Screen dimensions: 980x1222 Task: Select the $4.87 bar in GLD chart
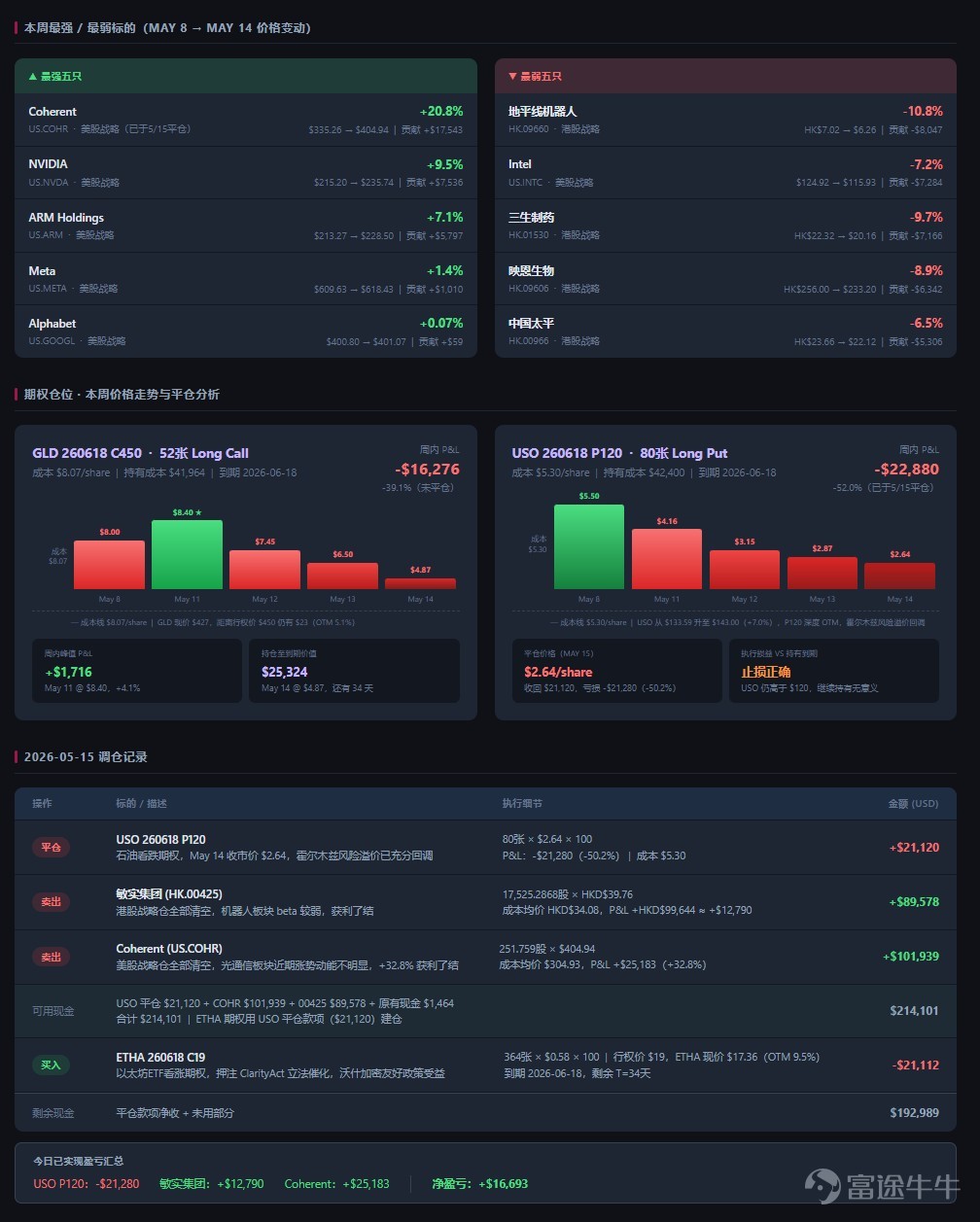pos(420,583)
